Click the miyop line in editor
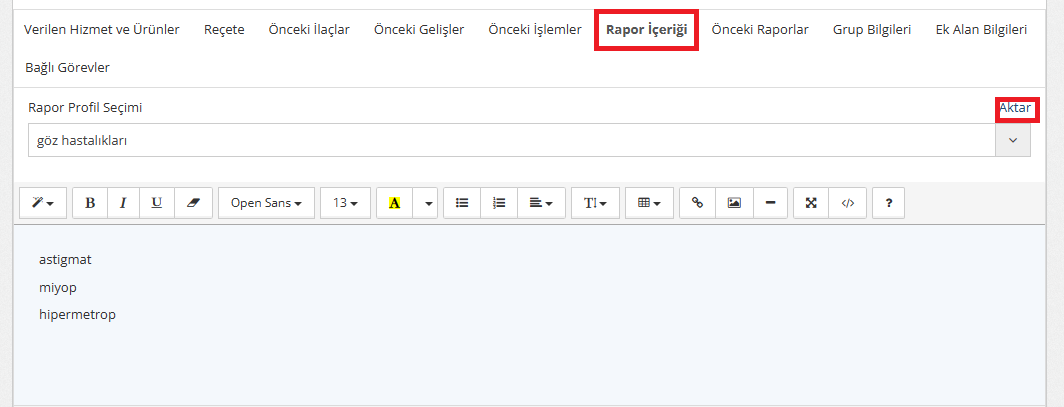This screenshot has height=407, width=1064. click(x=58, y=288)
